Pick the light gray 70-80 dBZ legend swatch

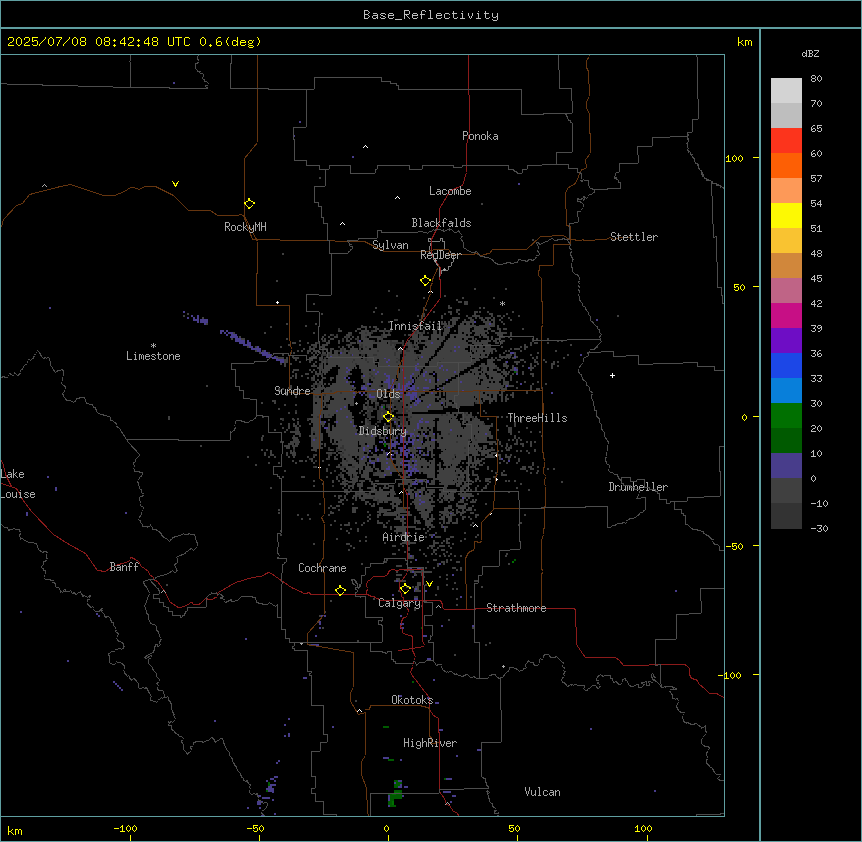coord(786,90)
